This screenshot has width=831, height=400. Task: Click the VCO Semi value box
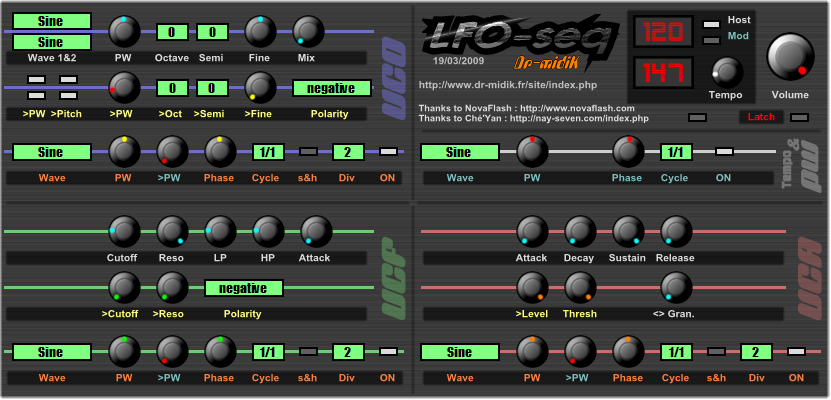click(212, 32)
